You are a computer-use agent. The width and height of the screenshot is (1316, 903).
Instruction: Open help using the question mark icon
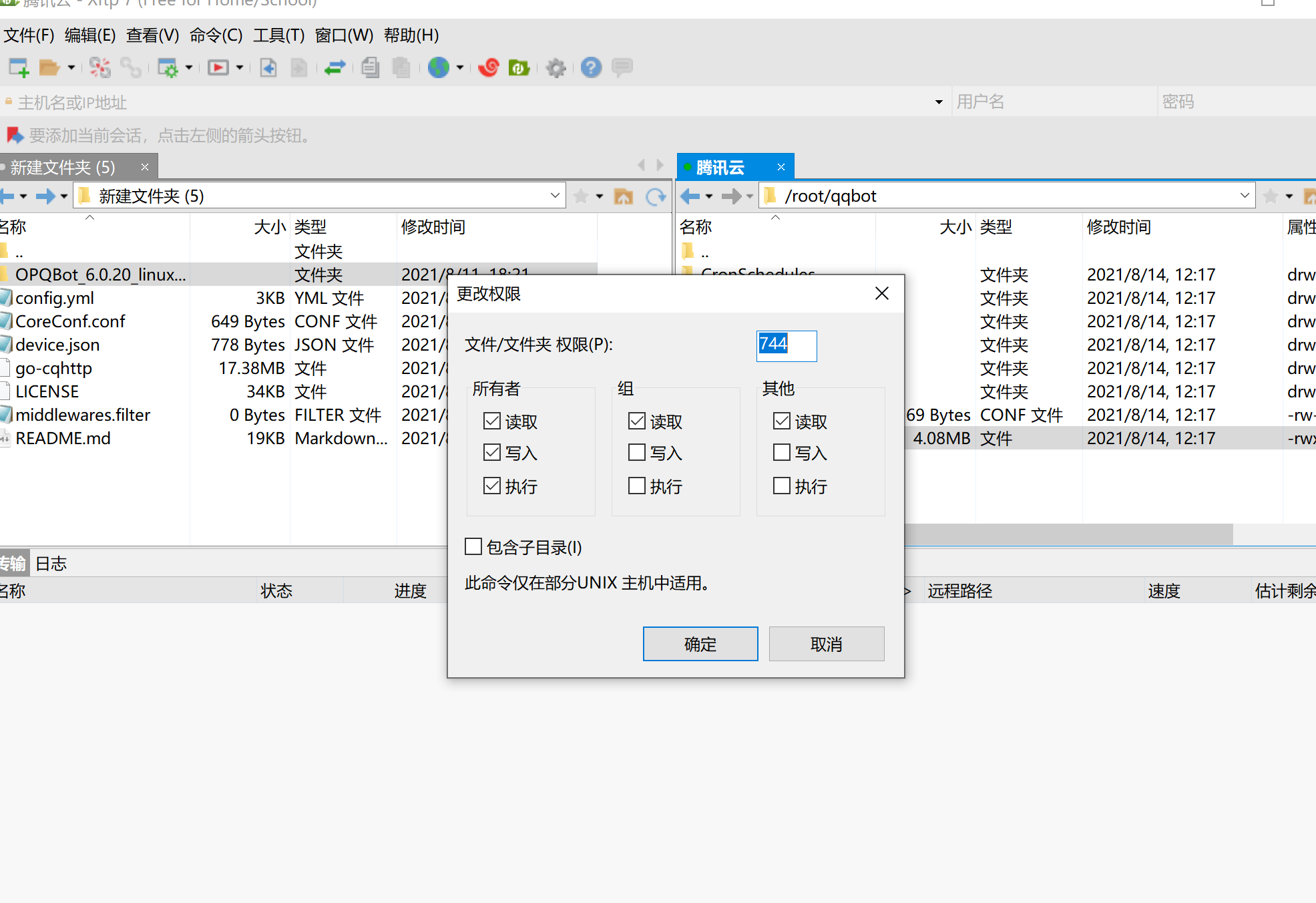click(591, 67)
